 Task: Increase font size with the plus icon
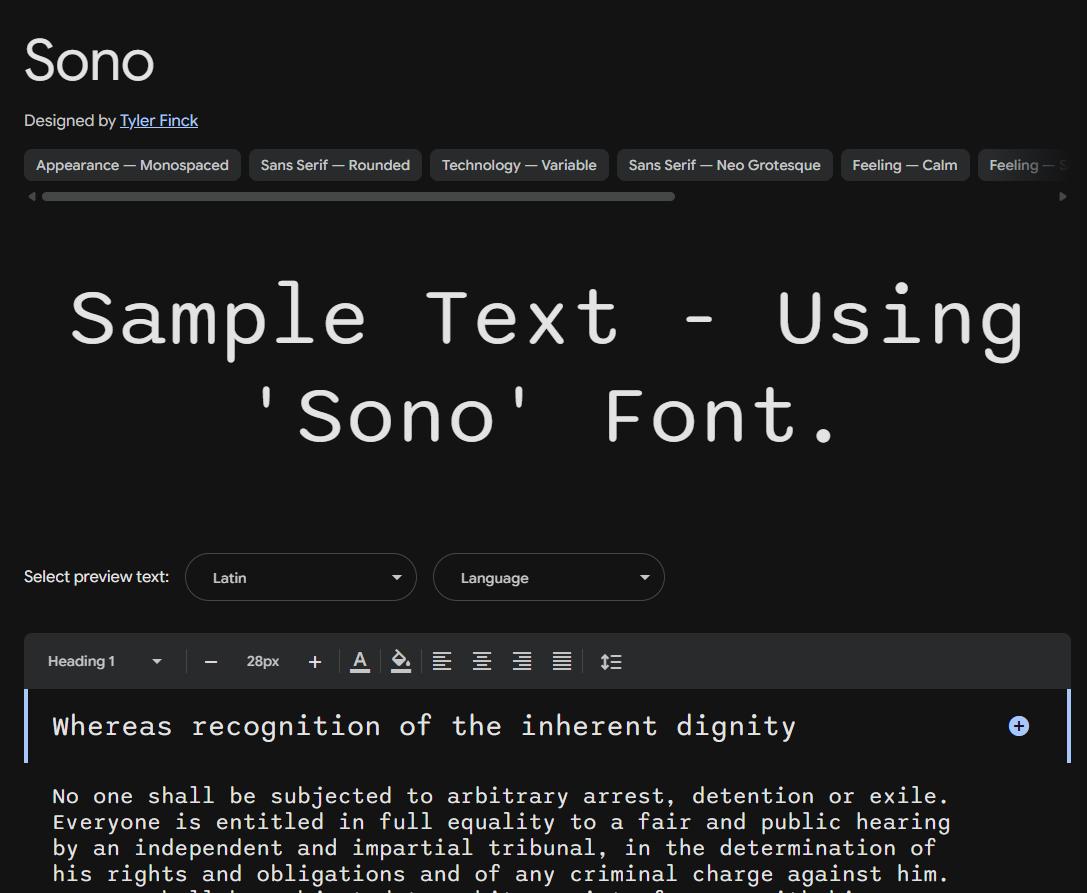(315, 662)
